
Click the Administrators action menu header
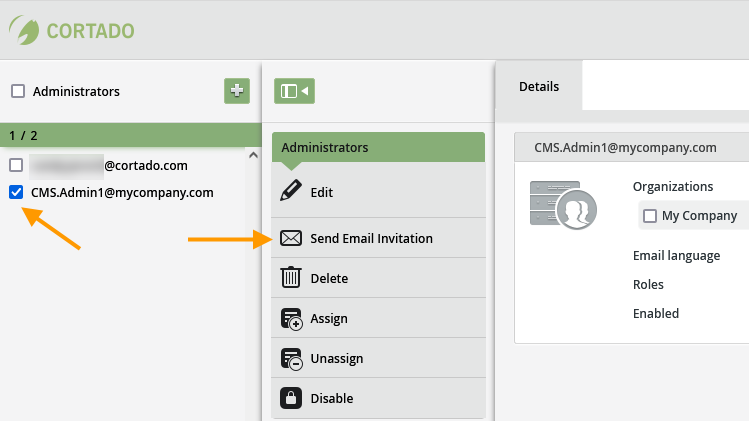point(378,147)
